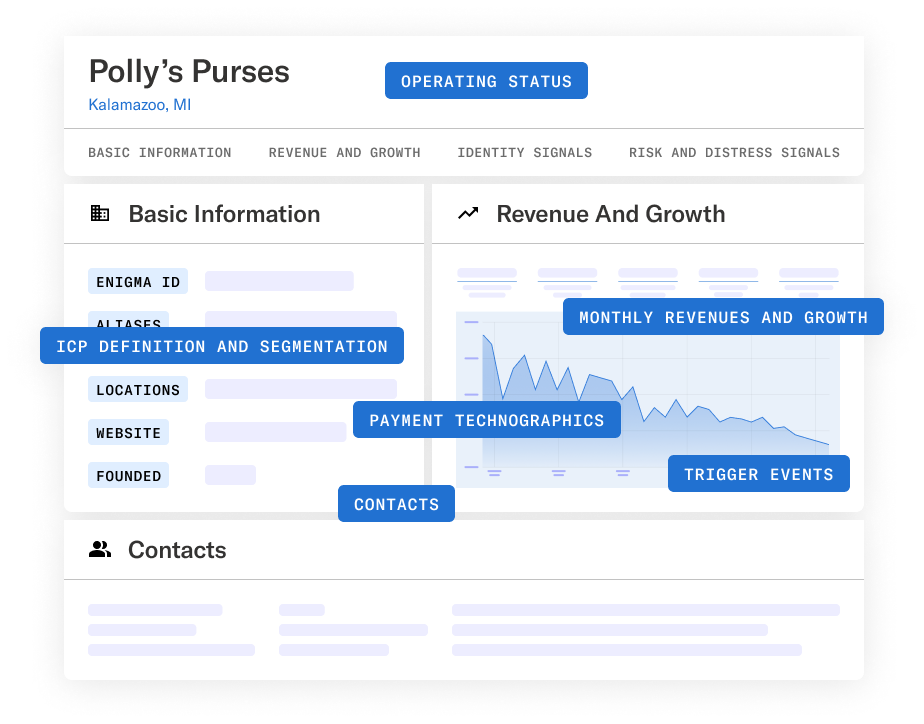The height and width of the screenshot is (724, 924).
Task: Select the Identity Signals tab
Action: click(x=524, y=153)
